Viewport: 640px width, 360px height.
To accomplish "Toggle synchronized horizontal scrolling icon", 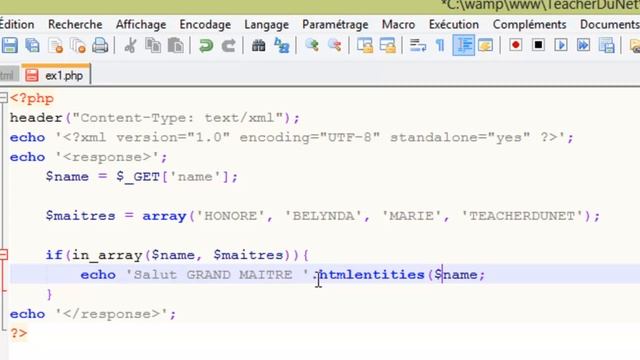I will point(387,45).
